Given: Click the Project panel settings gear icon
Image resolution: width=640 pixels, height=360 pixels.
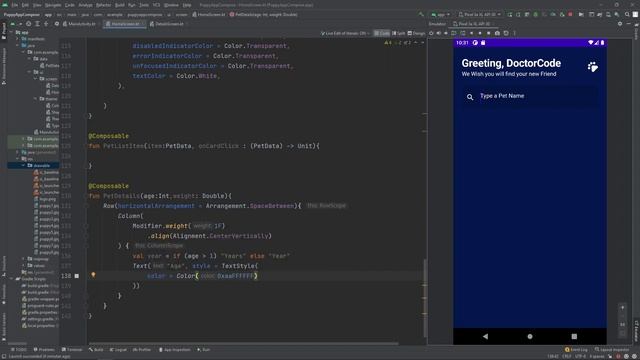Looking at the screenshot, I should [57, 24].
